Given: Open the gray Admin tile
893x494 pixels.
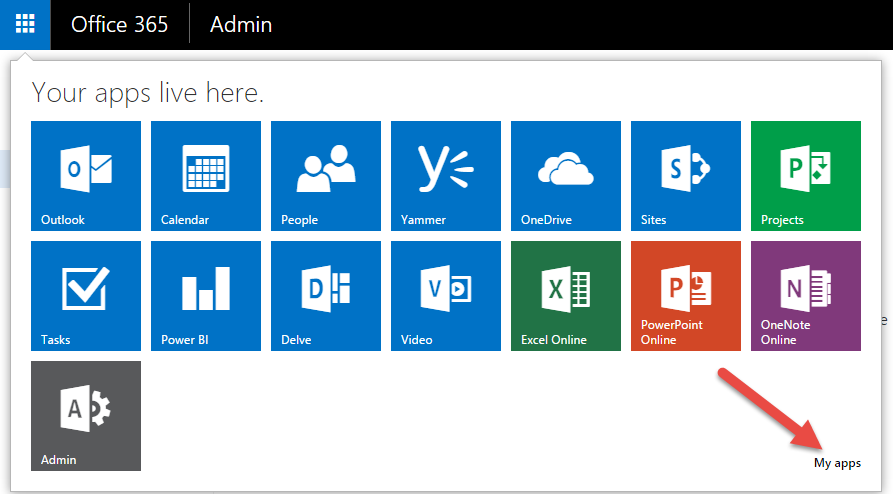Looking at the screenshot, I should pos(86,416).
